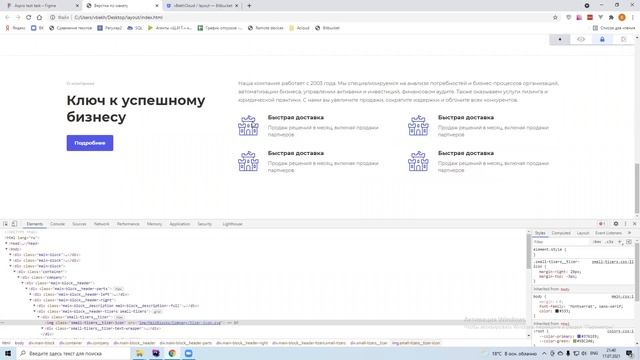Screen dimensions: 640x360
Task: Click the browser home icon
Action: tap(39, 17)
